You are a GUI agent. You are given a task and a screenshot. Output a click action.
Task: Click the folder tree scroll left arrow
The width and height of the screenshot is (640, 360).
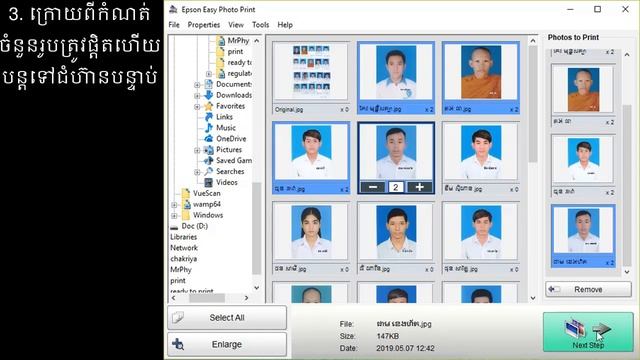coord(173,298)
